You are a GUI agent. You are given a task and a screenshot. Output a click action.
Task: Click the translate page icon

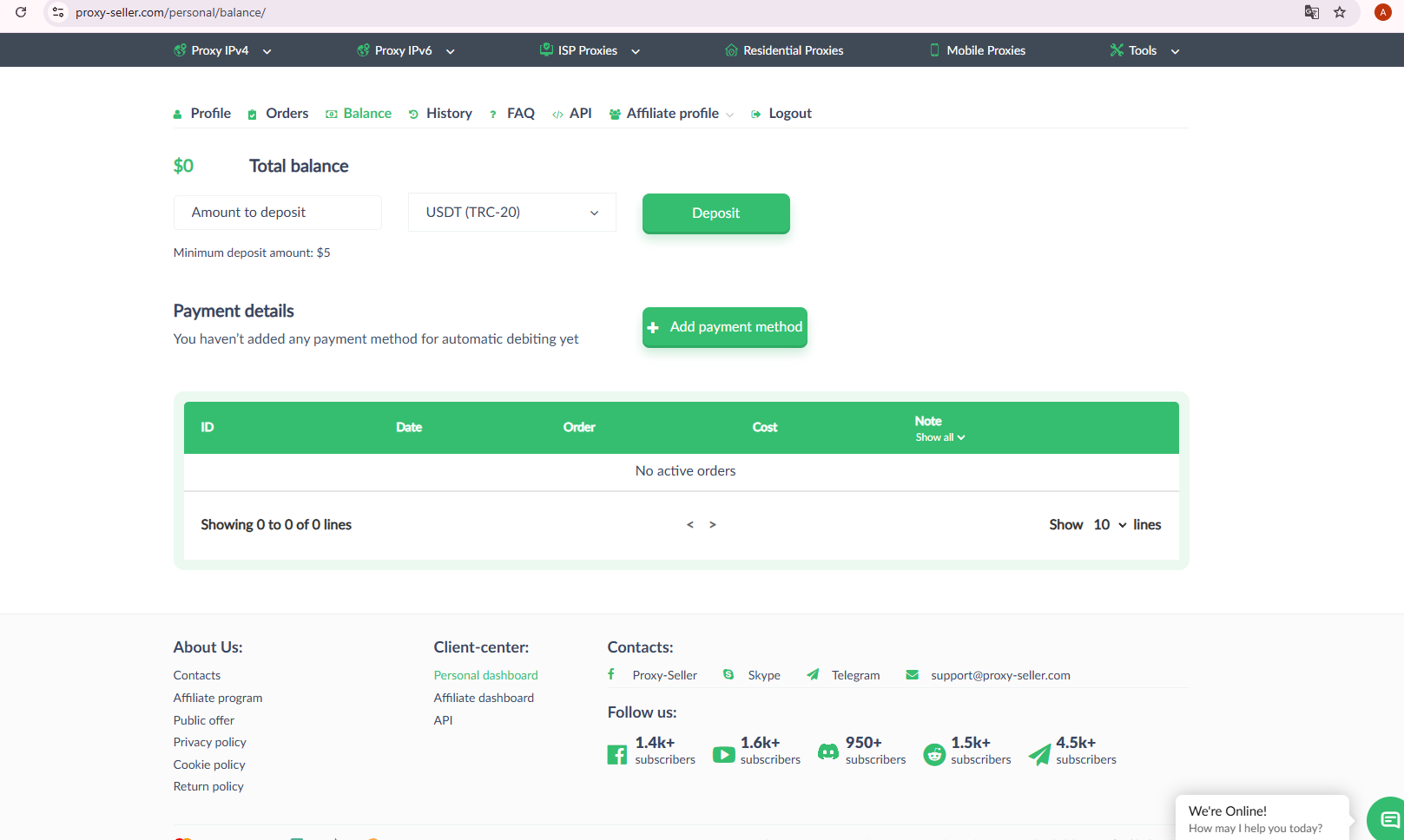[1312, 12]
